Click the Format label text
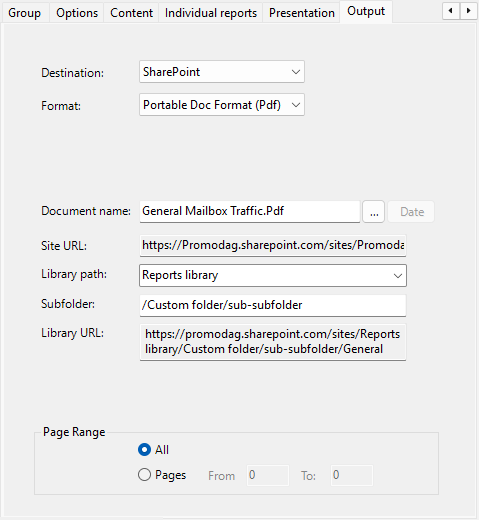Image resolution: width=479 pixels, height=520 pixels. click(x=61, y=106)
